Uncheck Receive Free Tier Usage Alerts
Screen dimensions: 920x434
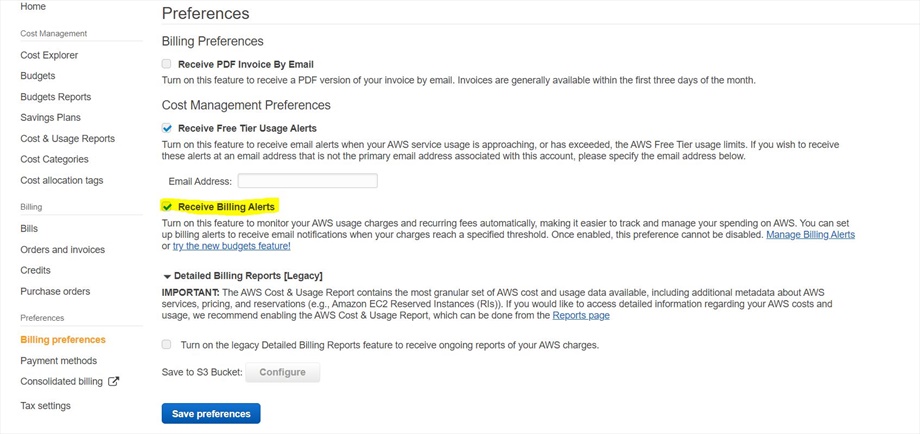167,128
